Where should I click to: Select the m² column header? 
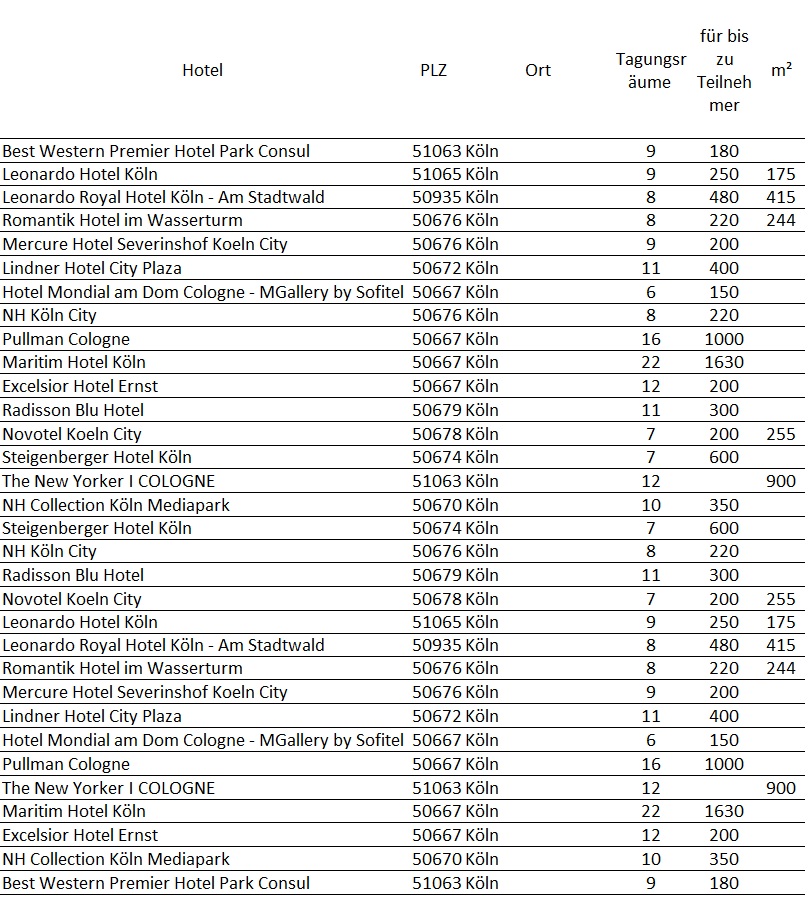pos(781,70)
